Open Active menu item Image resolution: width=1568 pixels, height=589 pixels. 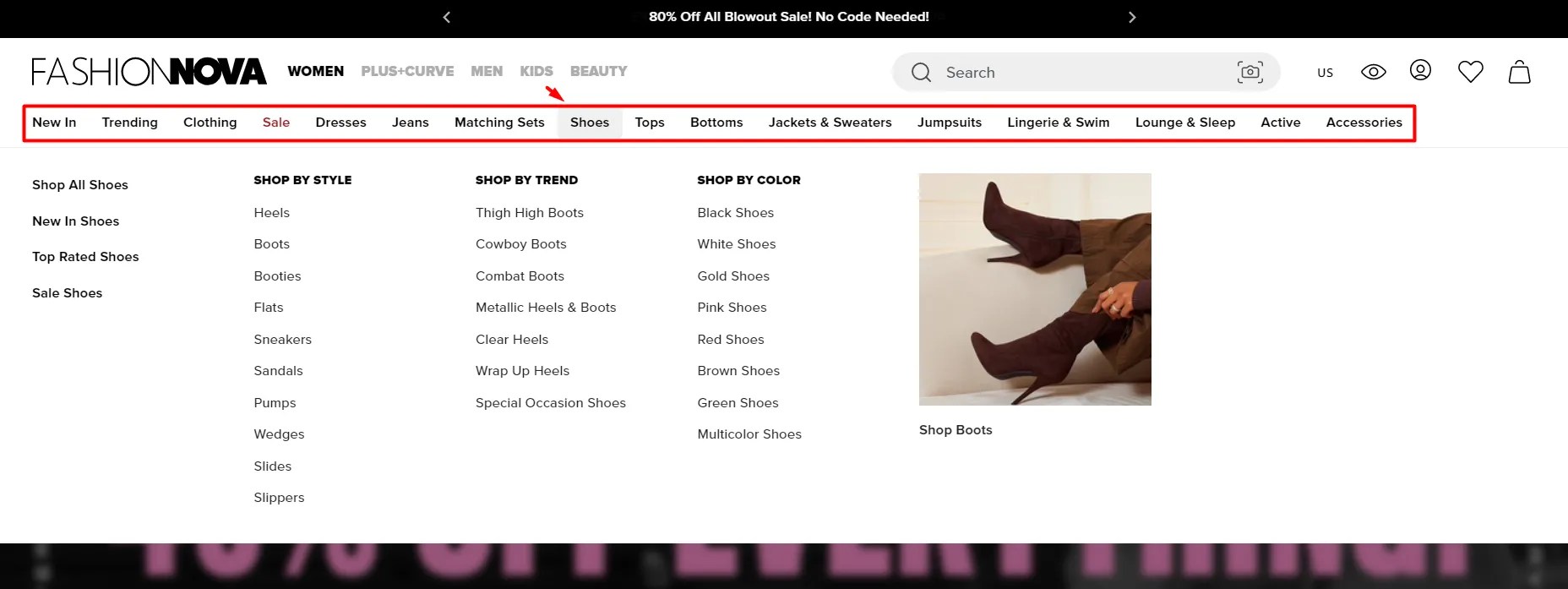(x=1281, y=123)
